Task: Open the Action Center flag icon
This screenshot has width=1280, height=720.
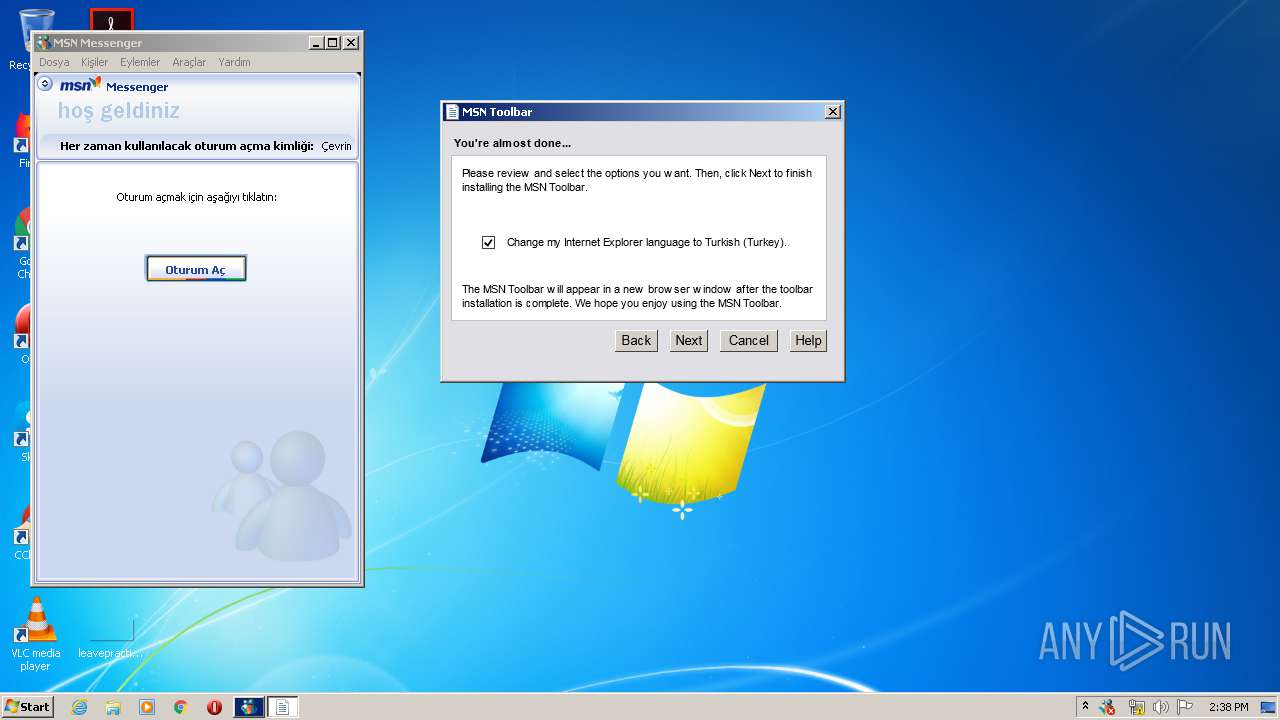Action: [1185, 707]
